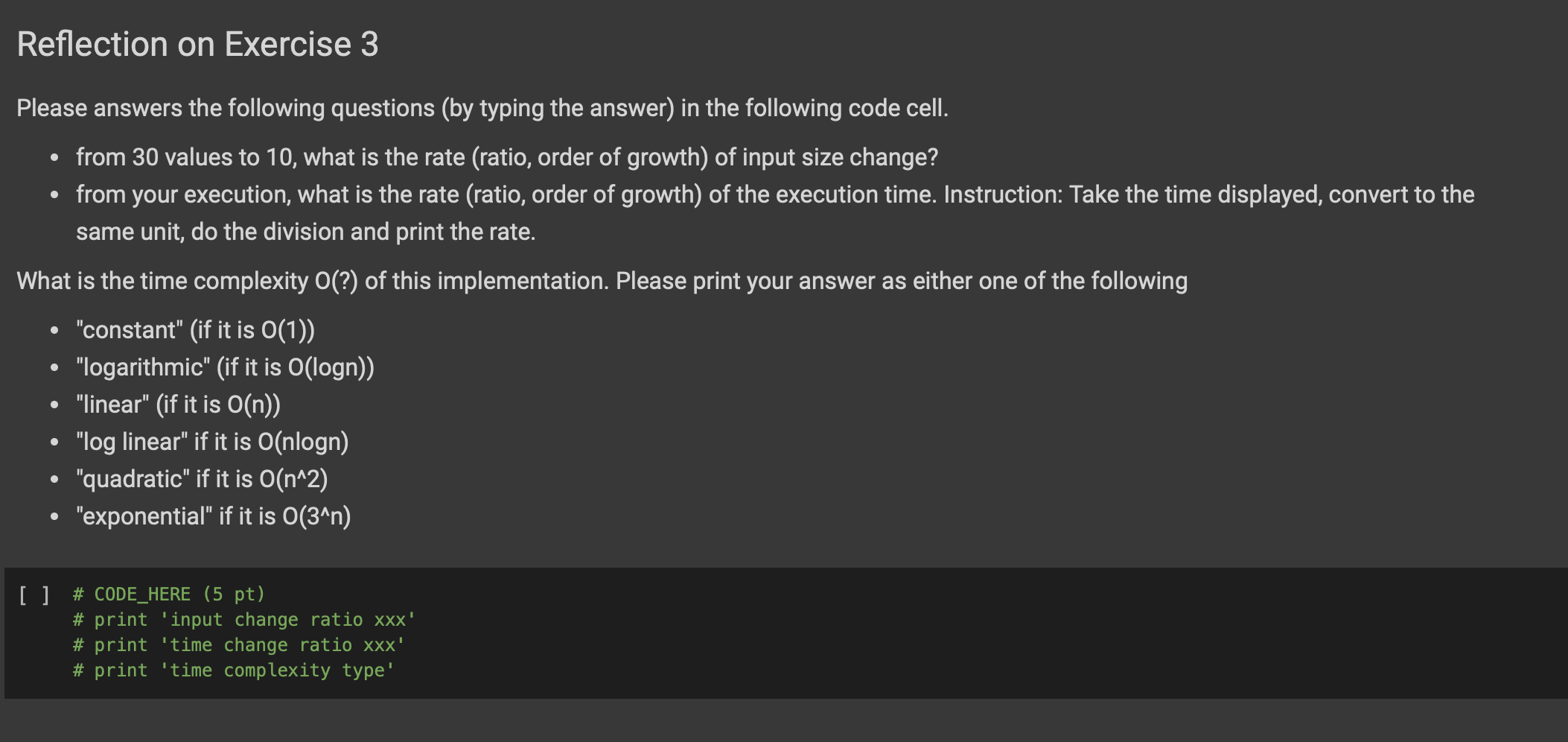Image resolution: width=1568 pixels, height=742 pixels.
Task: Click the '# CODE_HERE (5 pt)' comment line
Action: click(169, 594)
